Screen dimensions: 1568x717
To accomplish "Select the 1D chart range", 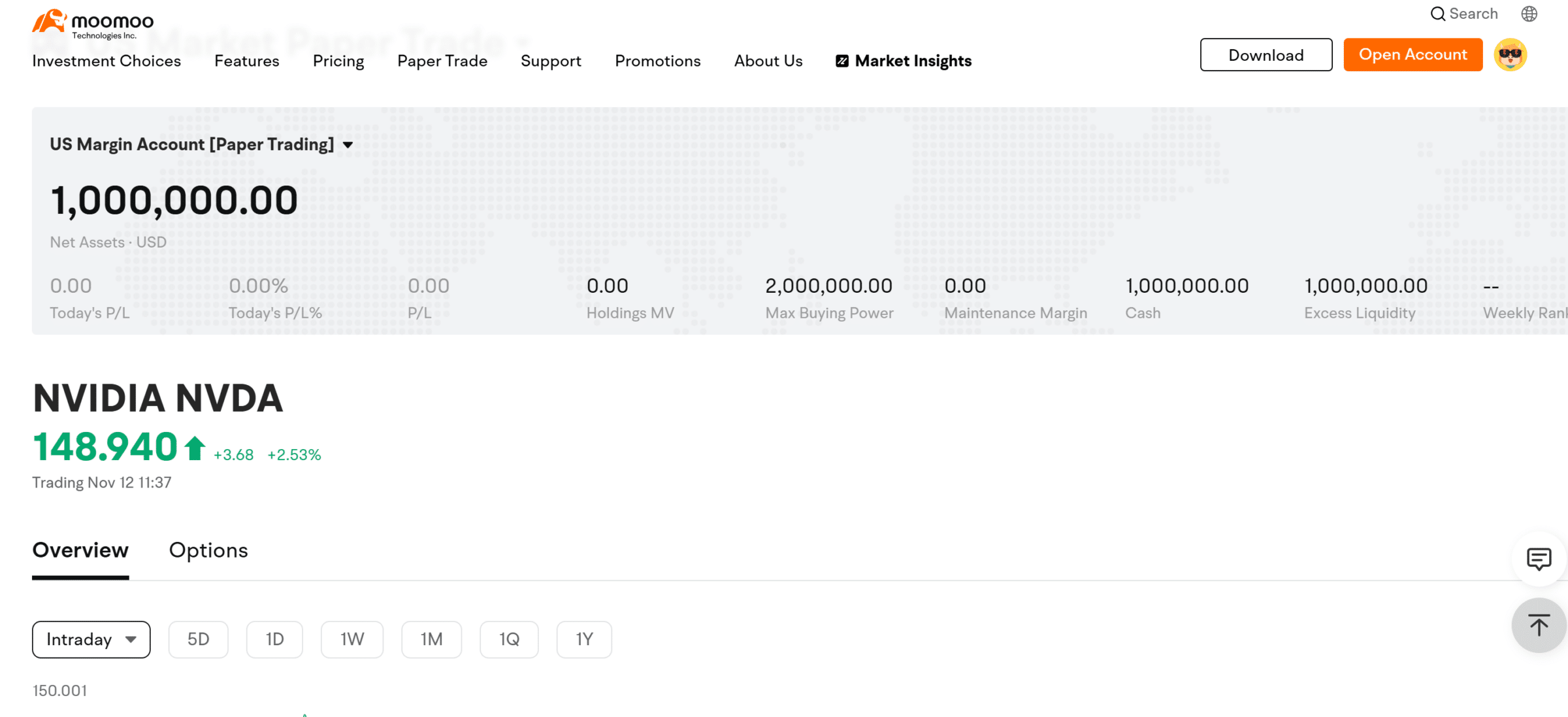I will pos(274,639).
